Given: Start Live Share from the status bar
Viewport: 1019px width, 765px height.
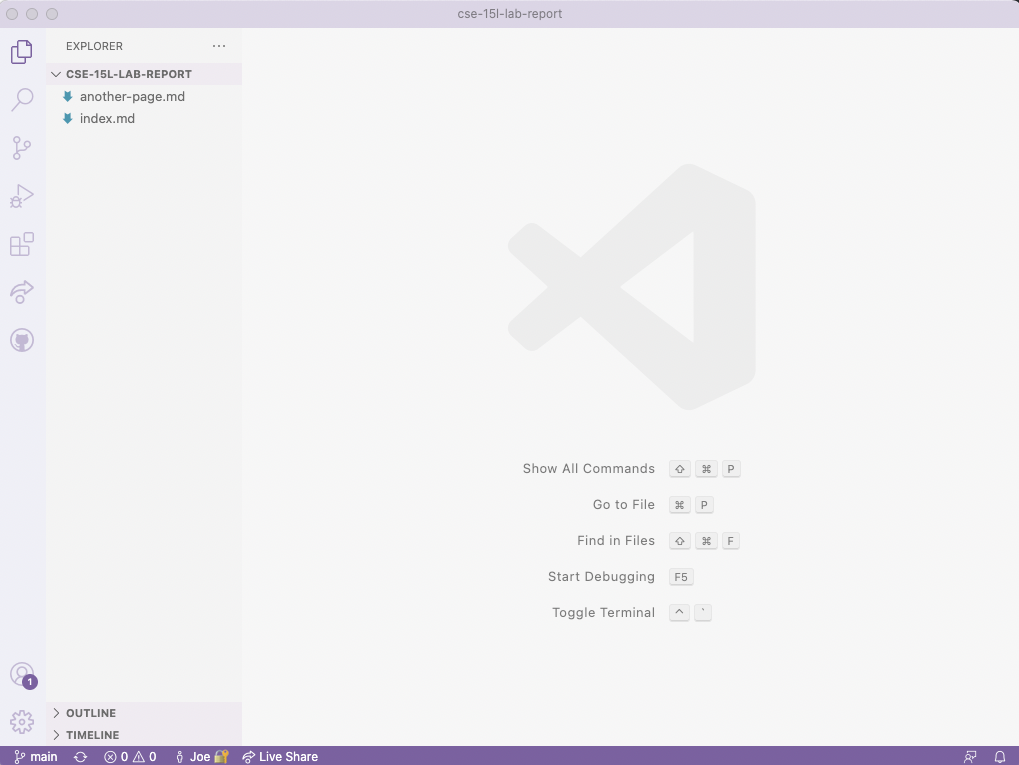Looking at the screenshot, I should click(x=280, y=757).
